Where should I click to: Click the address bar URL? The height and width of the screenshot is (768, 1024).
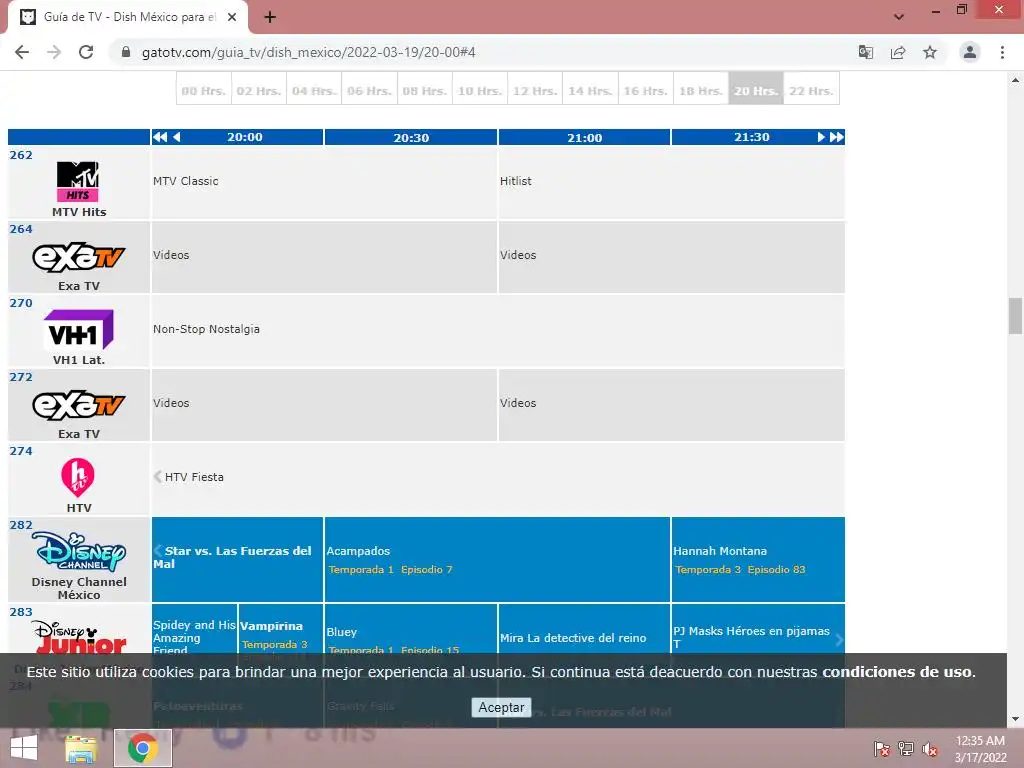pyautogui.click(x=308, y=52)
